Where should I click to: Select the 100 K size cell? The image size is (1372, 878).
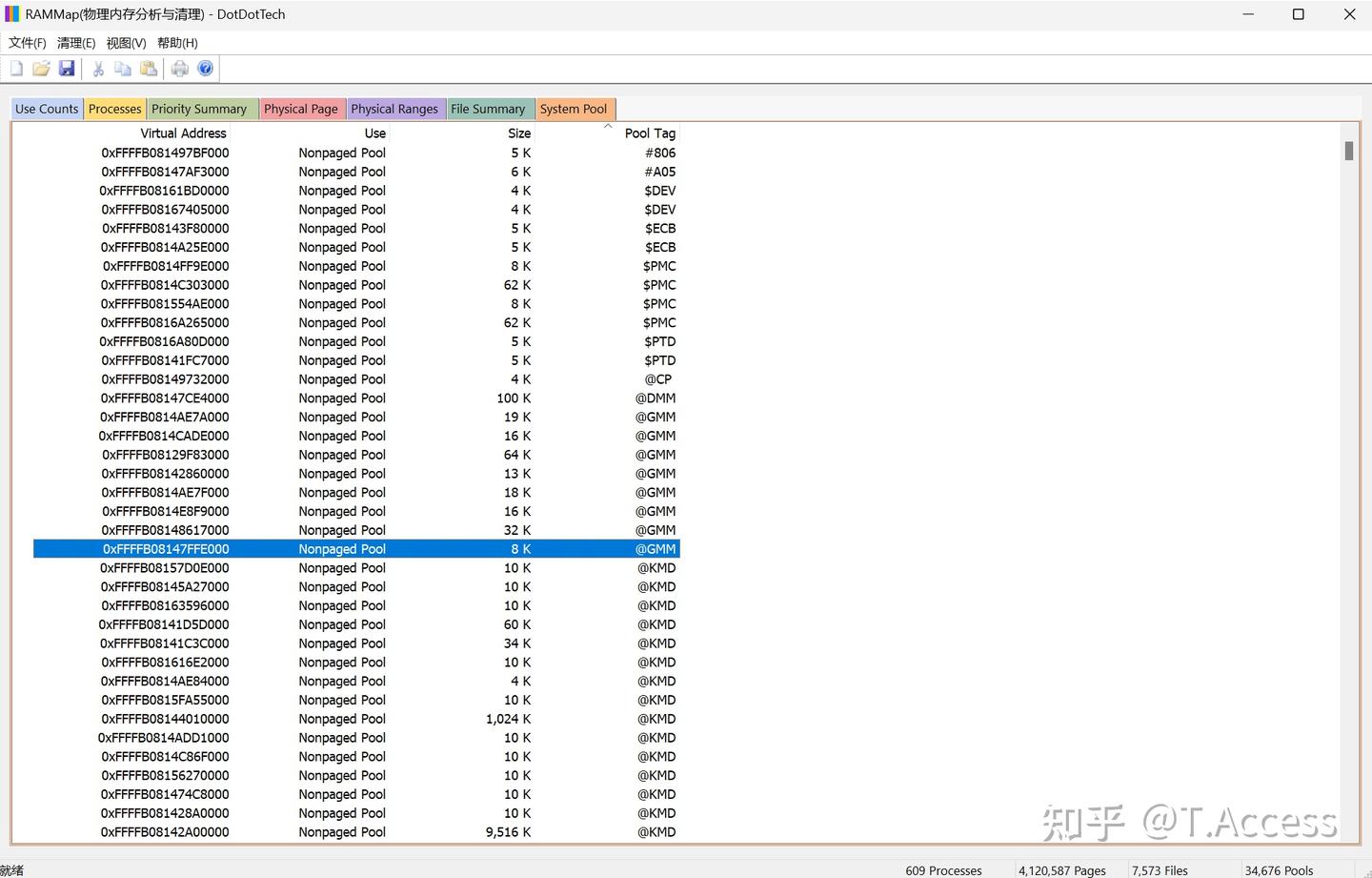(x=514, y=398)
